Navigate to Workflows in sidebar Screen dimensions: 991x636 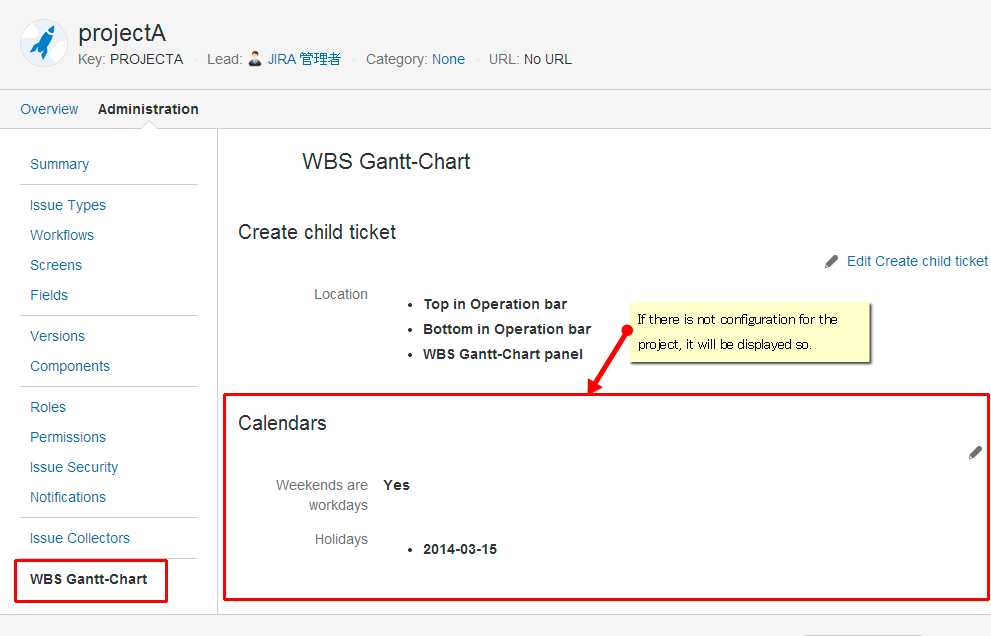click(x=62, y=235)
